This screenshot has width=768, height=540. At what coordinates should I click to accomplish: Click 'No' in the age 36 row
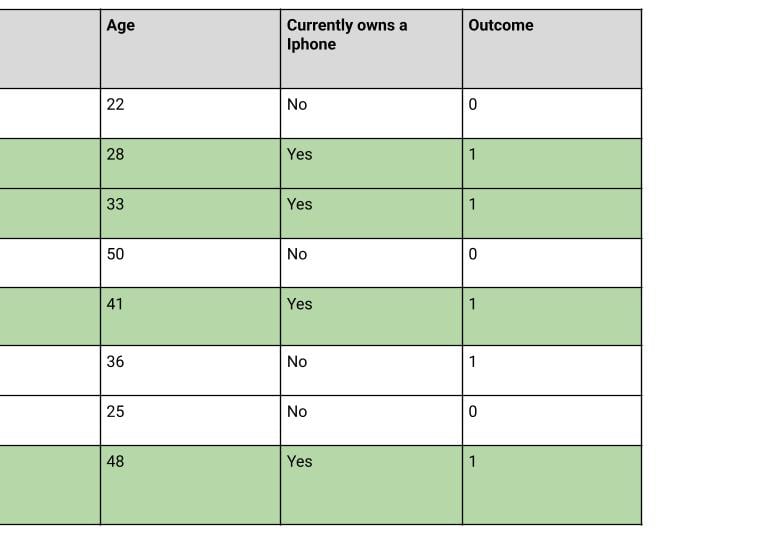[297, 362]
